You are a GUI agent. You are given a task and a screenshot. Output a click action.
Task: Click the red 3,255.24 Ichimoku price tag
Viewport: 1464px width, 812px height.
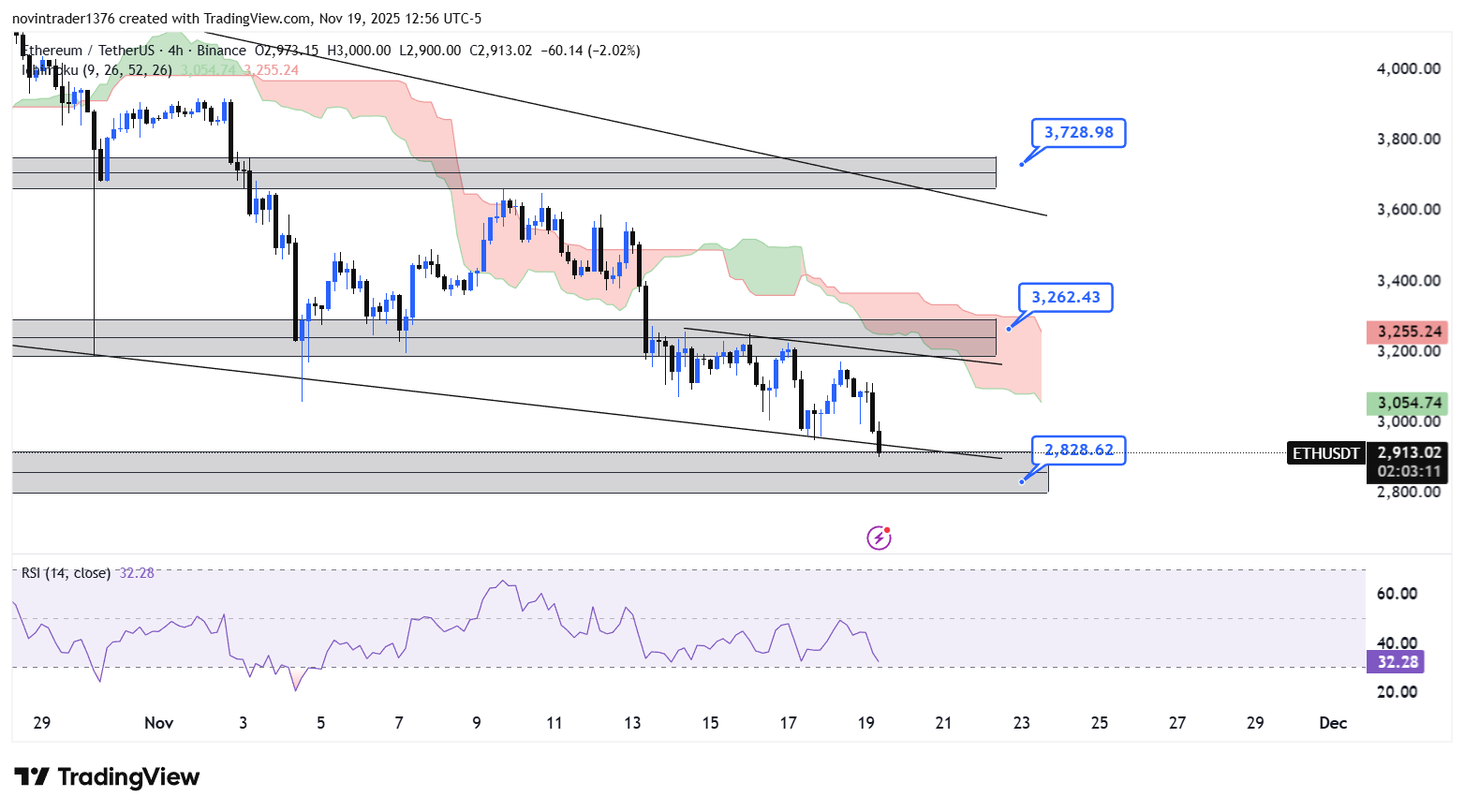click(x=1407, y=332)
